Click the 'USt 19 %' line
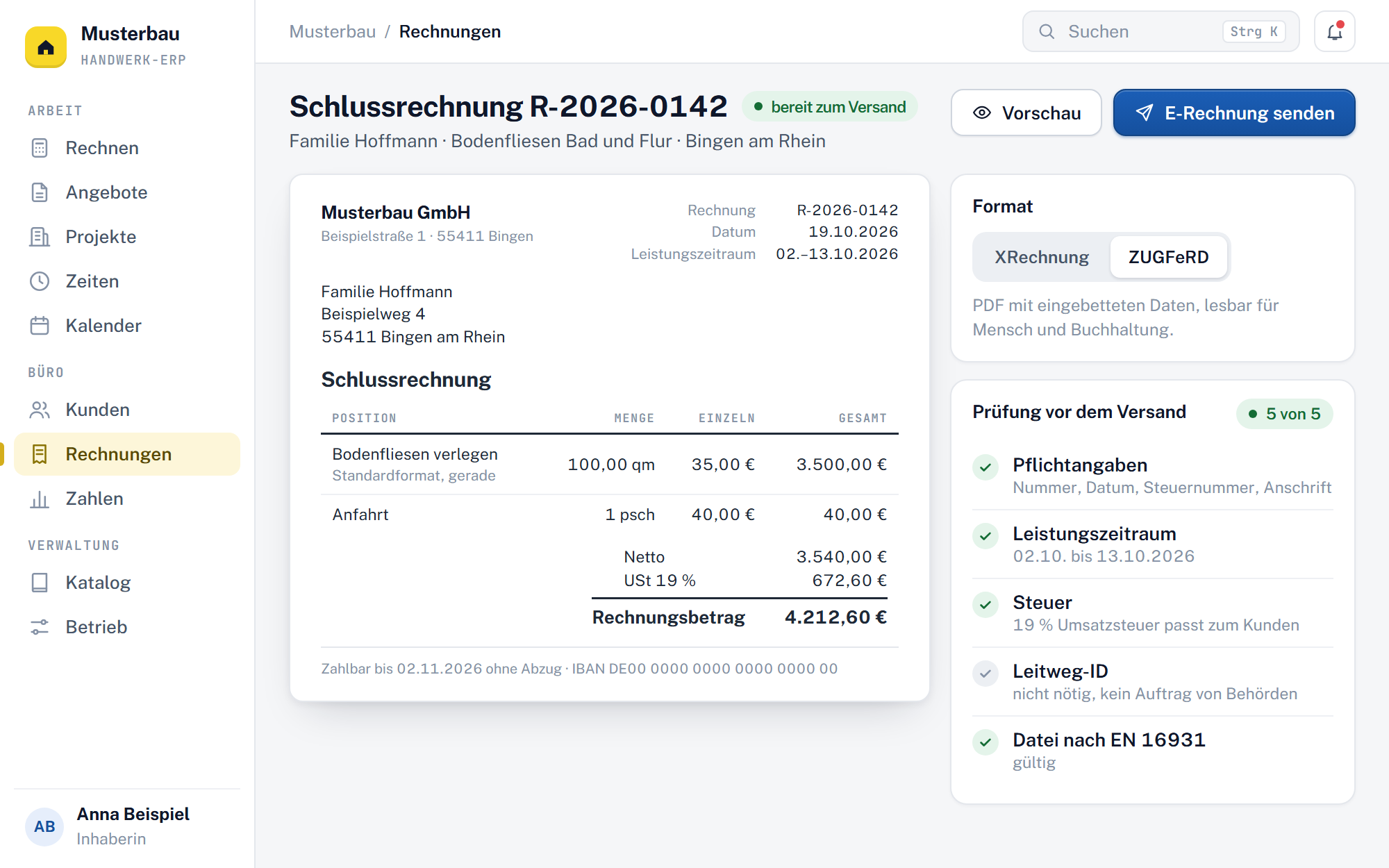The height and width of the screenshot is (868, 1389). click(x=755, y=581)
